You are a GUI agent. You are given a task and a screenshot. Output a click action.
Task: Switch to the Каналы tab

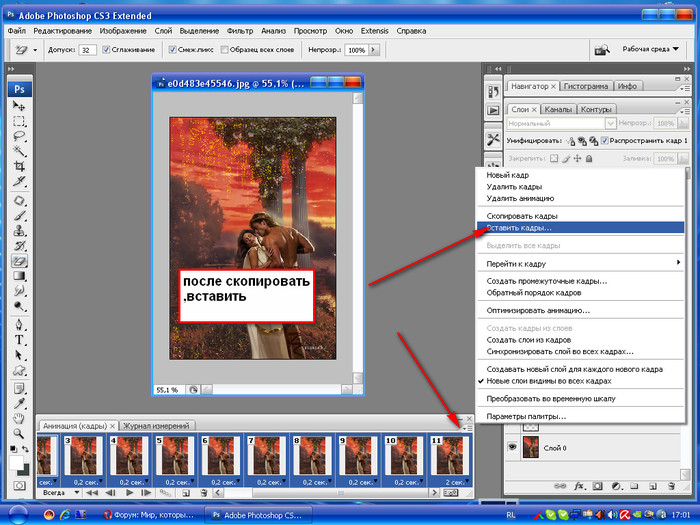(x=558, y=109)
